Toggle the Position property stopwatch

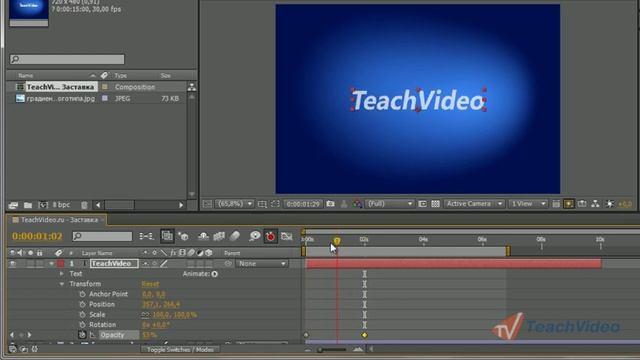point(82,304)
